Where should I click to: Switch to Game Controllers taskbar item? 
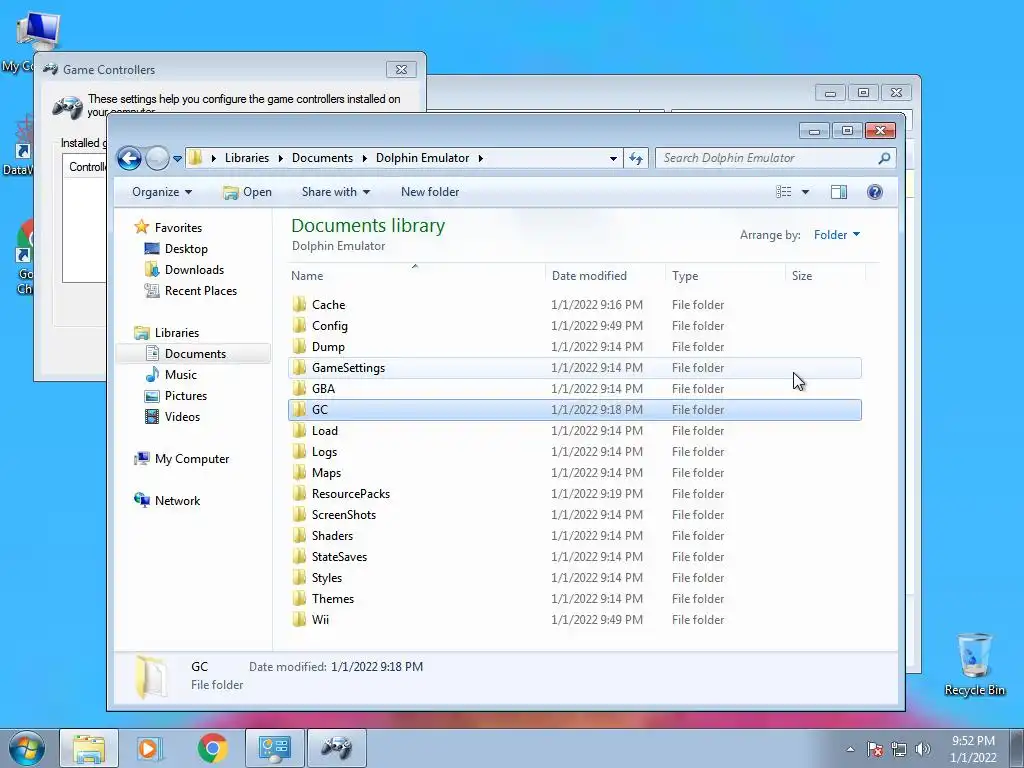pos(336,748)
